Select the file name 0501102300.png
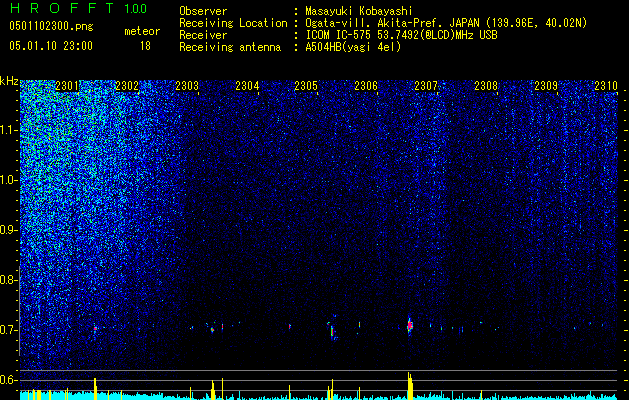Screen dimensions: 629x400 click(51, 27)
